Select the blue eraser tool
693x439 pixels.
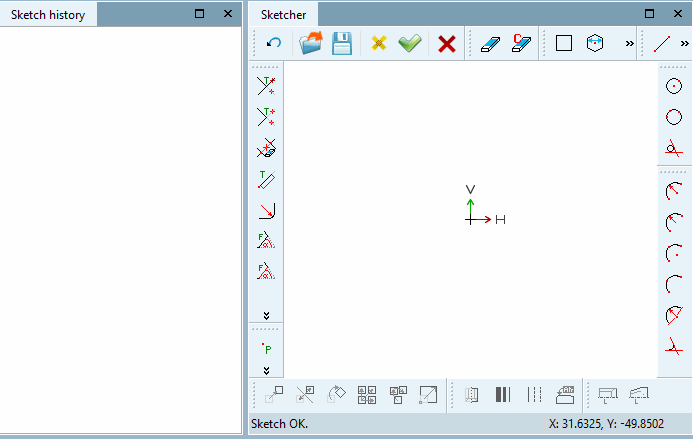(x=490, y=44)
